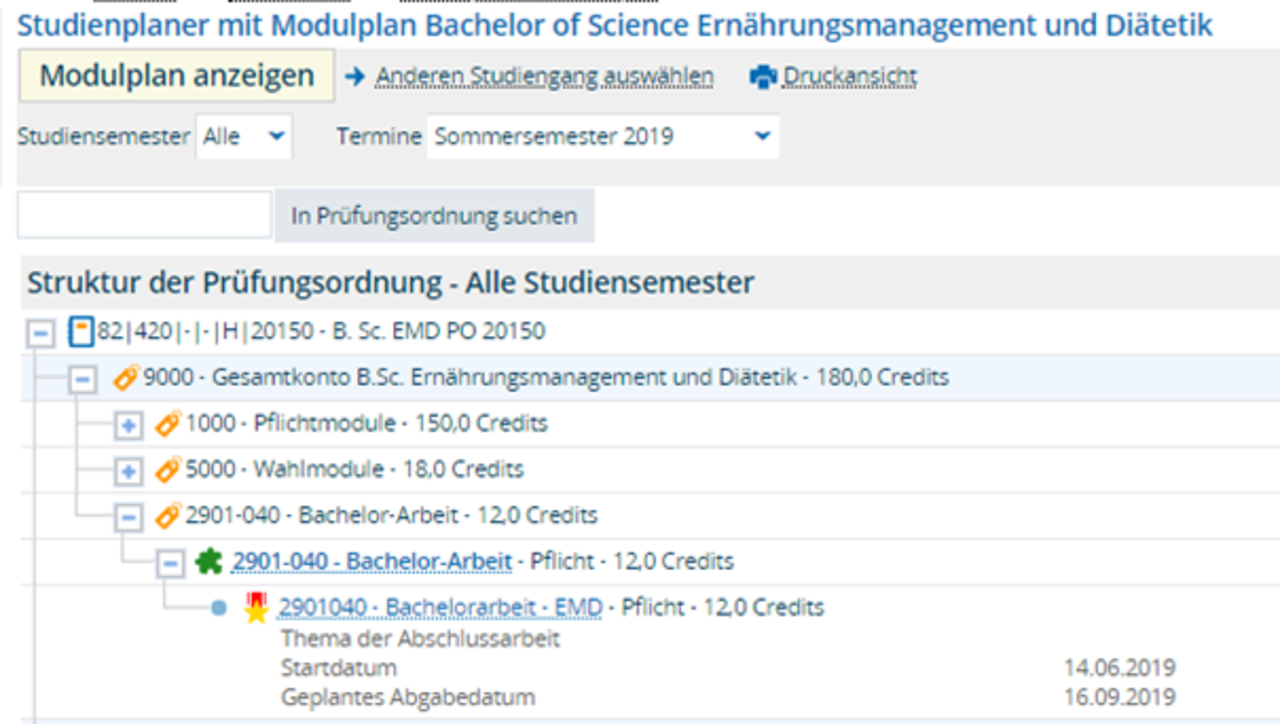Click the Prüfungsordnung search input field
Screen dimensions: 1280x724
click(145, 215)
